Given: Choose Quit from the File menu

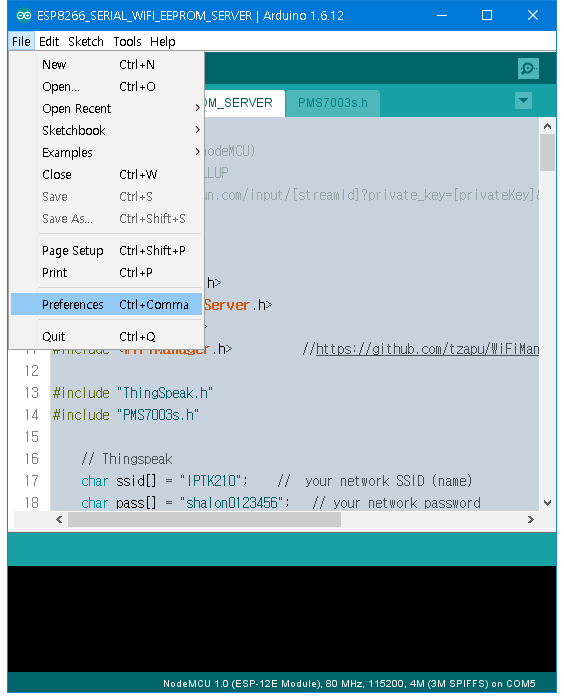Looking at the screenshot, I should pos(106,337).
